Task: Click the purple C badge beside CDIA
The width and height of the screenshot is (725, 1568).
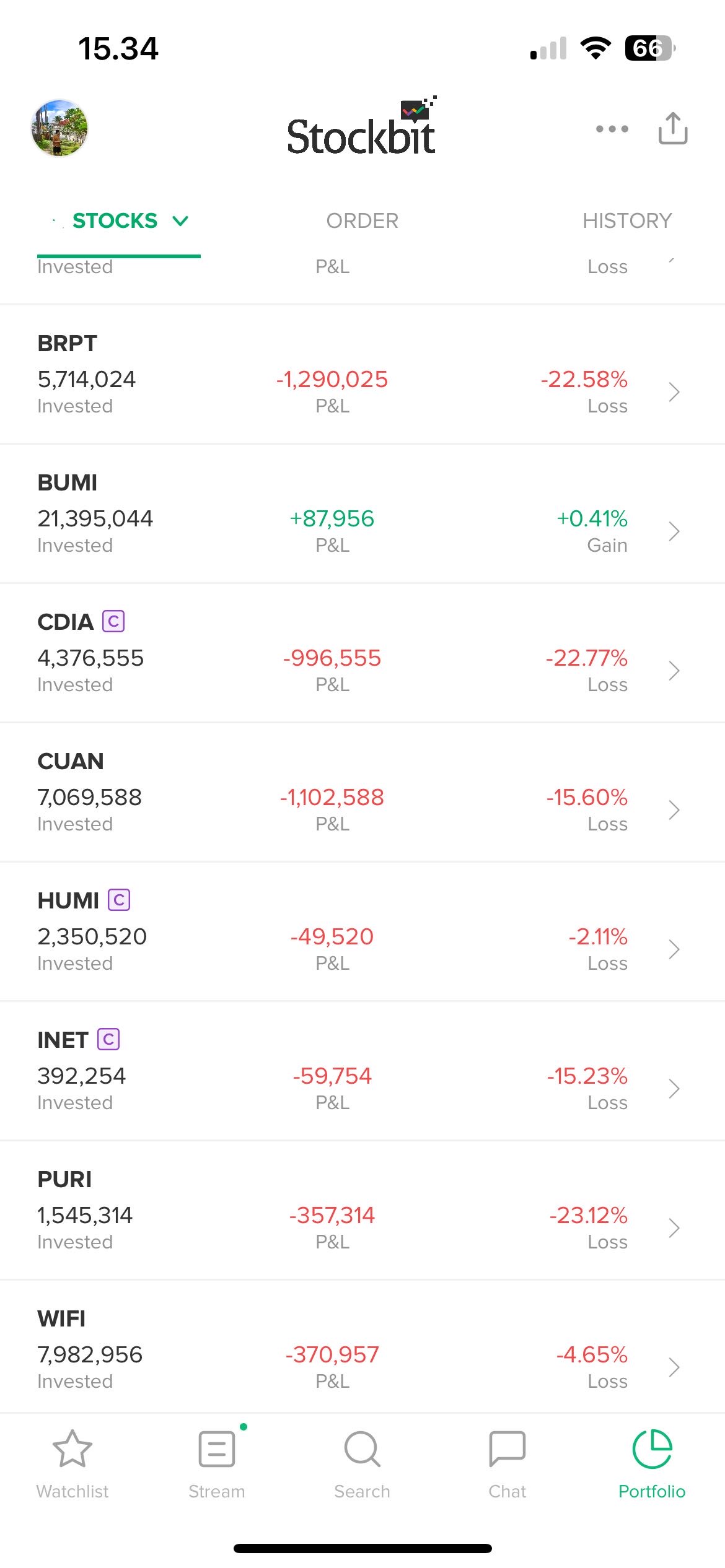Action: click(x=113, y=621)
